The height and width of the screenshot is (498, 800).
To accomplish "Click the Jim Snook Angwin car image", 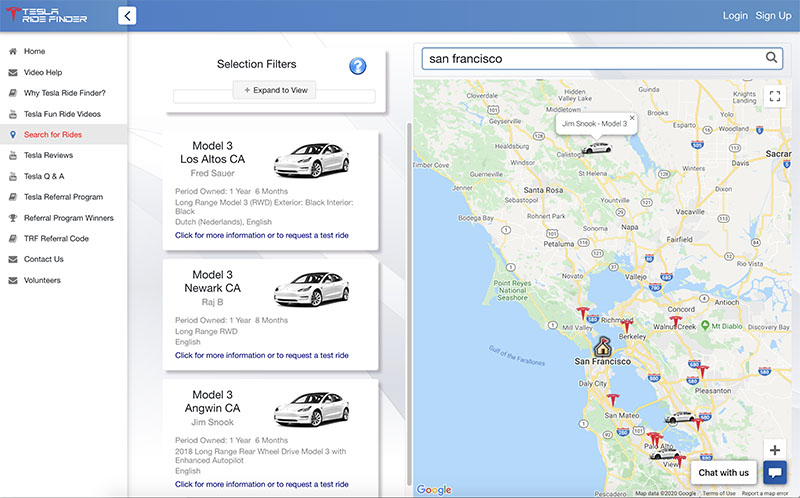I will (312, 409).
